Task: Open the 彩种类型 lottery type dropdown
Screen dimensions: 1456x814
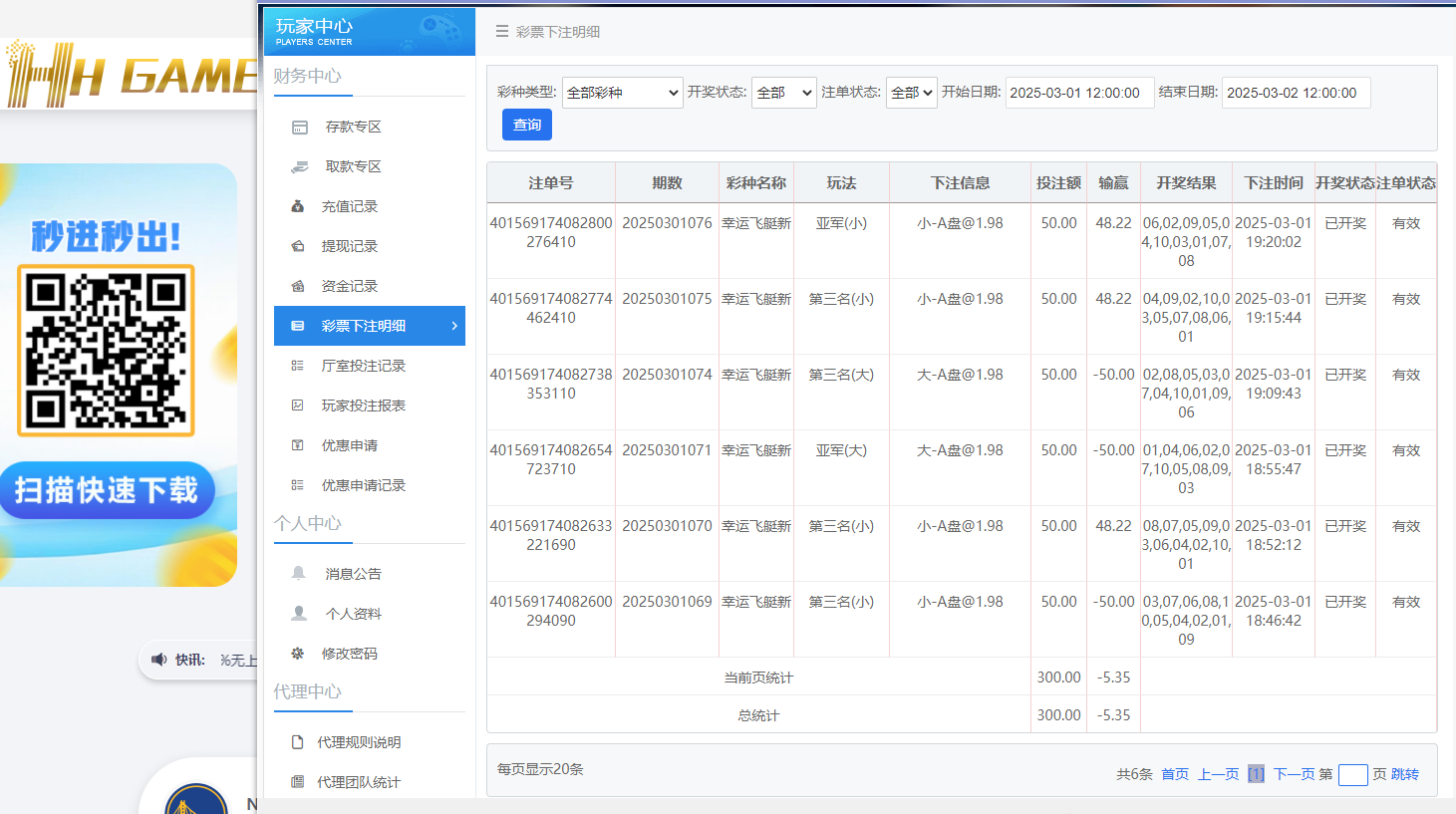Action: pyautogui.click(x=622, y=92)
